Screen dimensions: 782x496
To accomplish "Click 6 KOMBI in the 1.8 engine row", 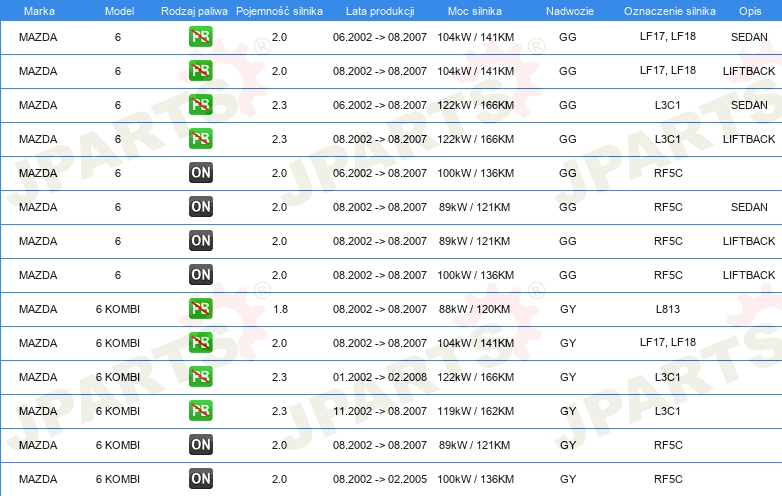I will (118, 309).
